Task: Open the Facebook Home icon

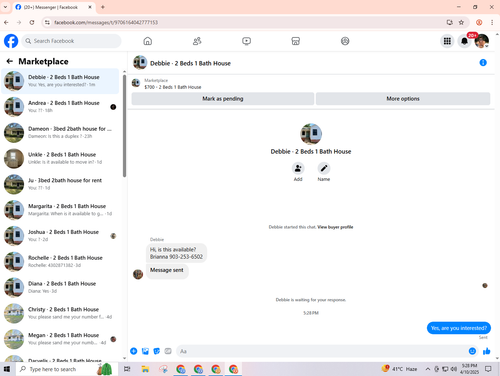Action: tap(148, 41)
